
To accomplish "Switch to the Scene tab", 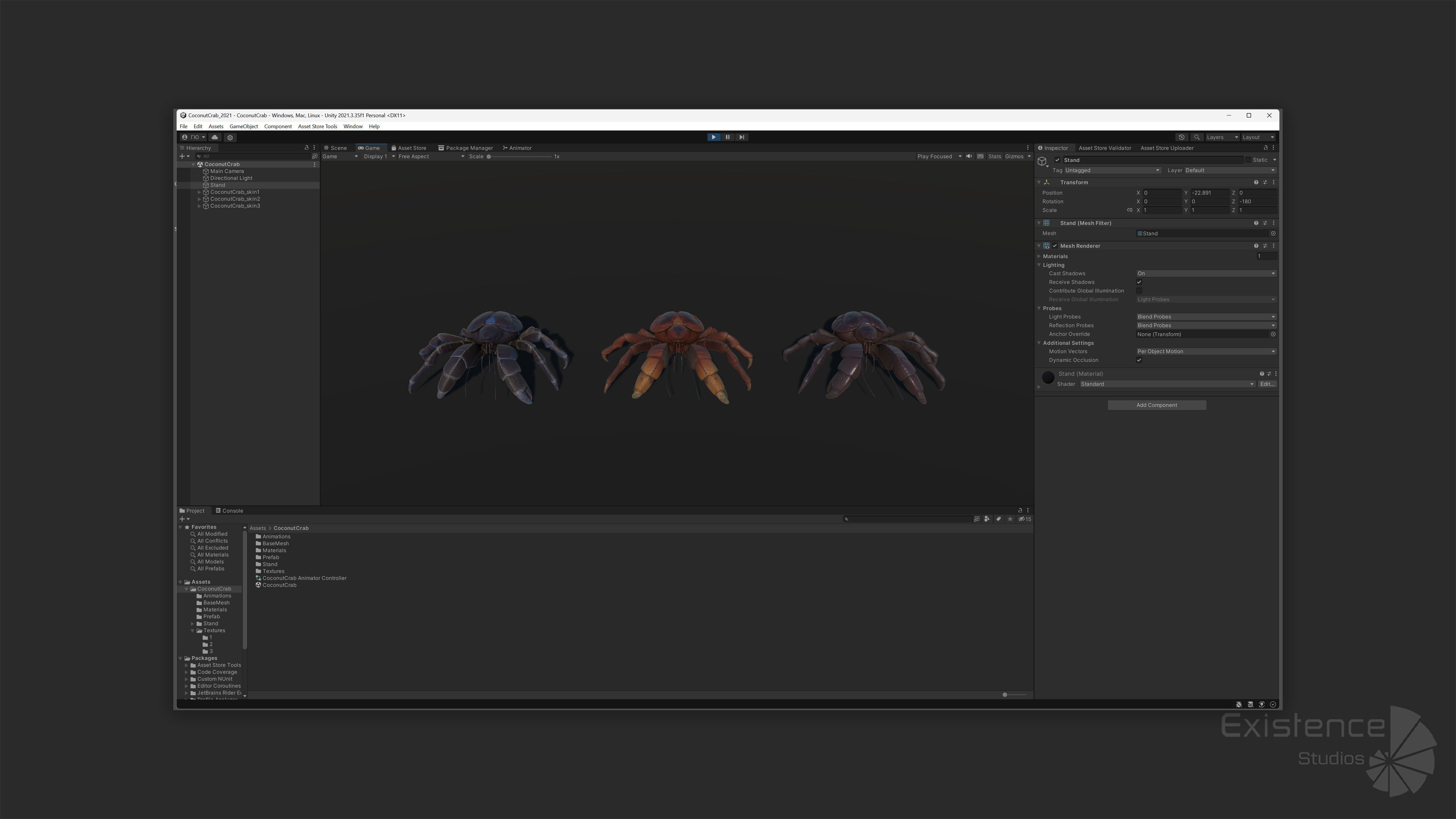I will pos(336,148).
